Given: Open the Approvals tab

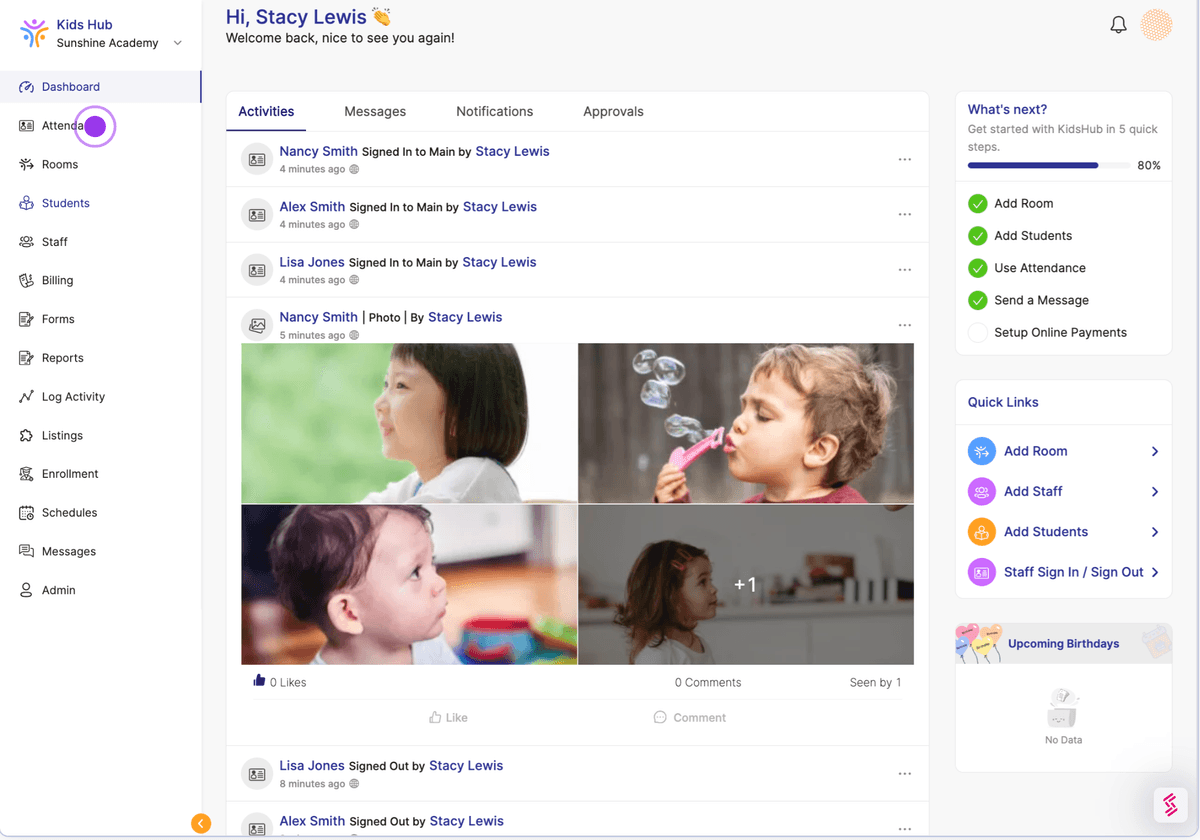Looking at the screenshot, I should (613, 112).
